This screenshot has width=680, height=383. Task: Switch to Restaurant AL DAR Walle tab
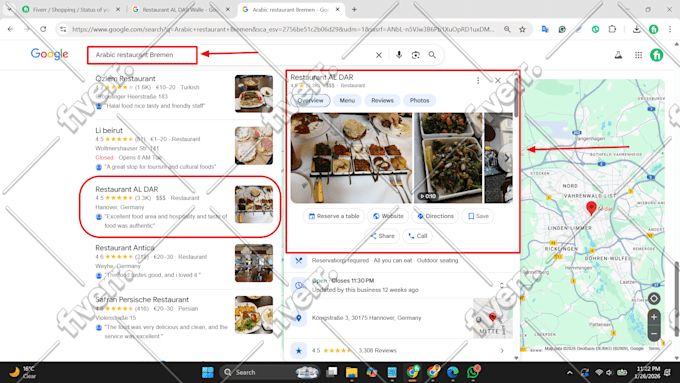coord(180,9)
